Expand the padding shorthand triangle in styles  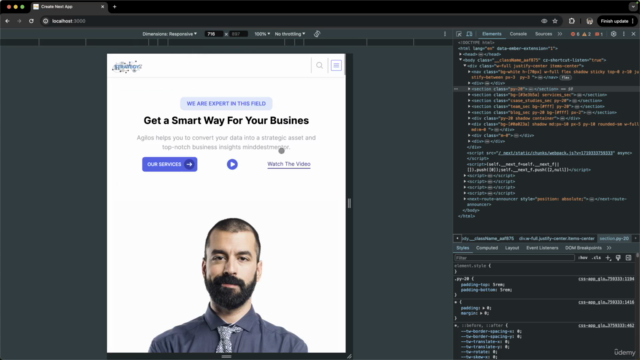(x=483, y=308)
